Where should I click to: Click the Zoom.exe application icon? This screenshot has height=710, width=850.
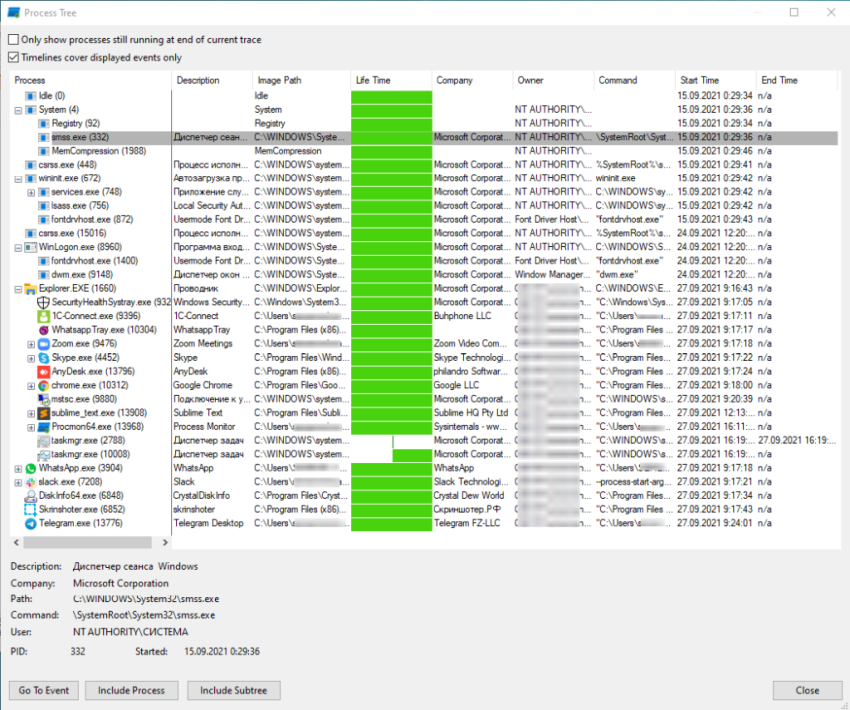coord(43,343)
